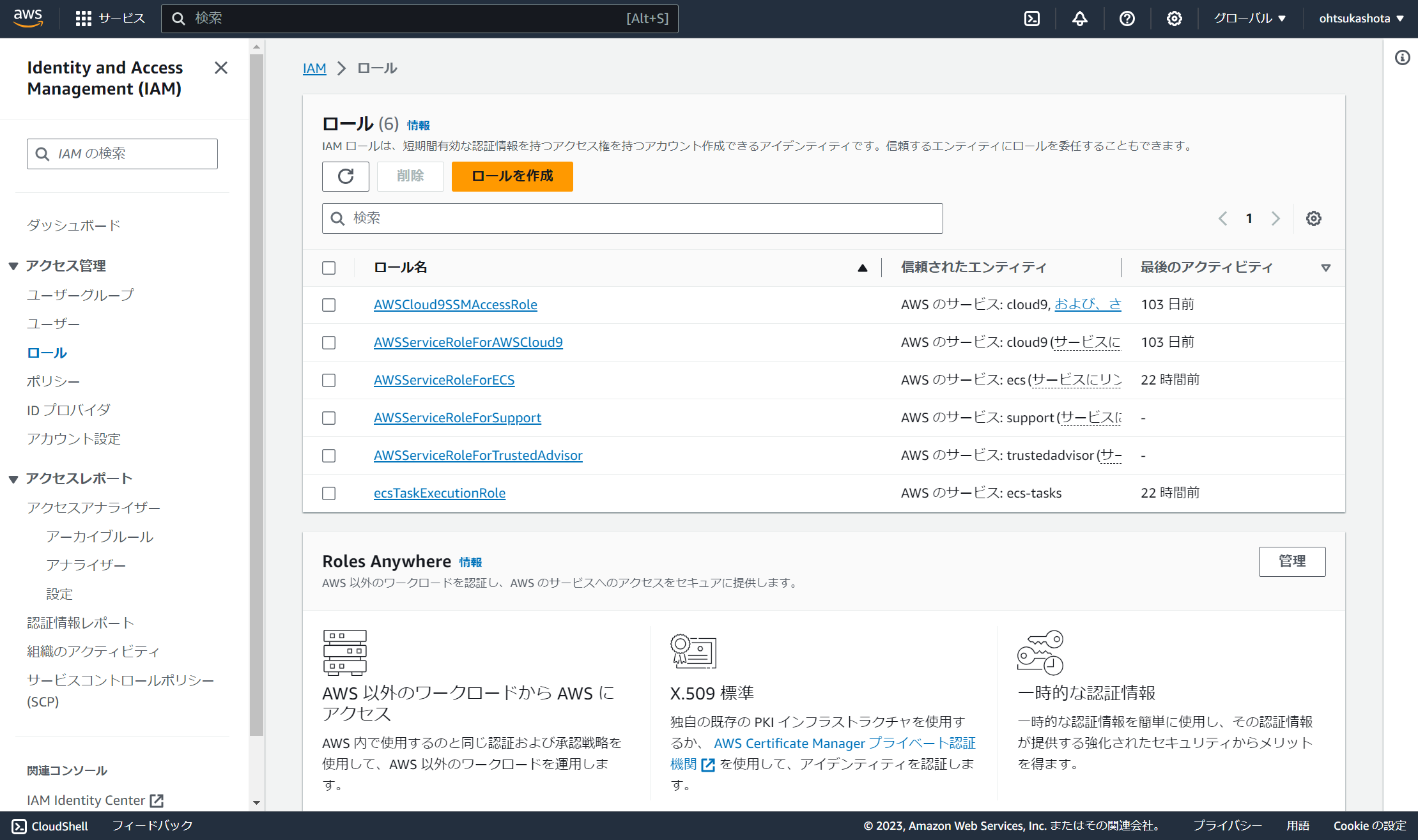Open the AWSServiceRoleForECS role link
Viewport: 1418px width, 840px height.
[444, 379]
